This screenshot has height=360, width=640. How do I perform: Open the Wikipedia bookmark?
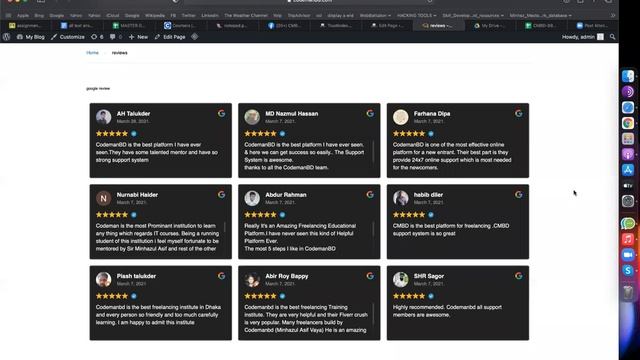[155, 16]
